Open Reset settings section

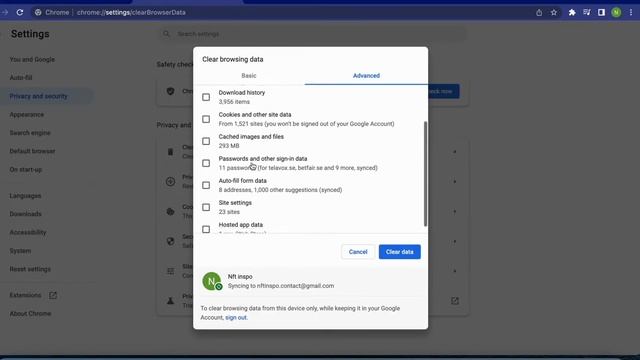[x=30, y=269]
